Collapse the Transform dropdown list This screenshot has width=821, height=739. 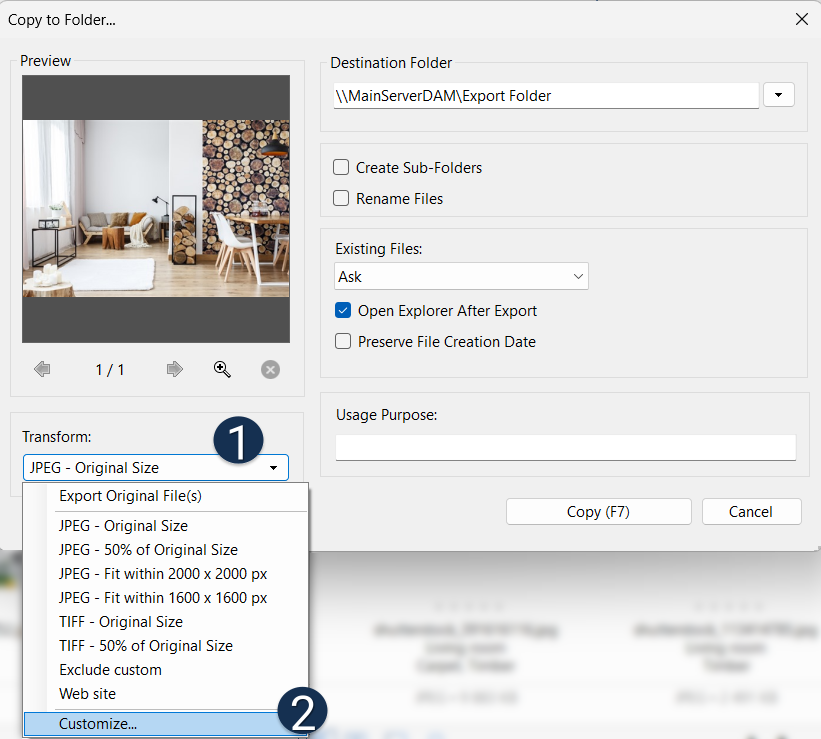(272, 468)
